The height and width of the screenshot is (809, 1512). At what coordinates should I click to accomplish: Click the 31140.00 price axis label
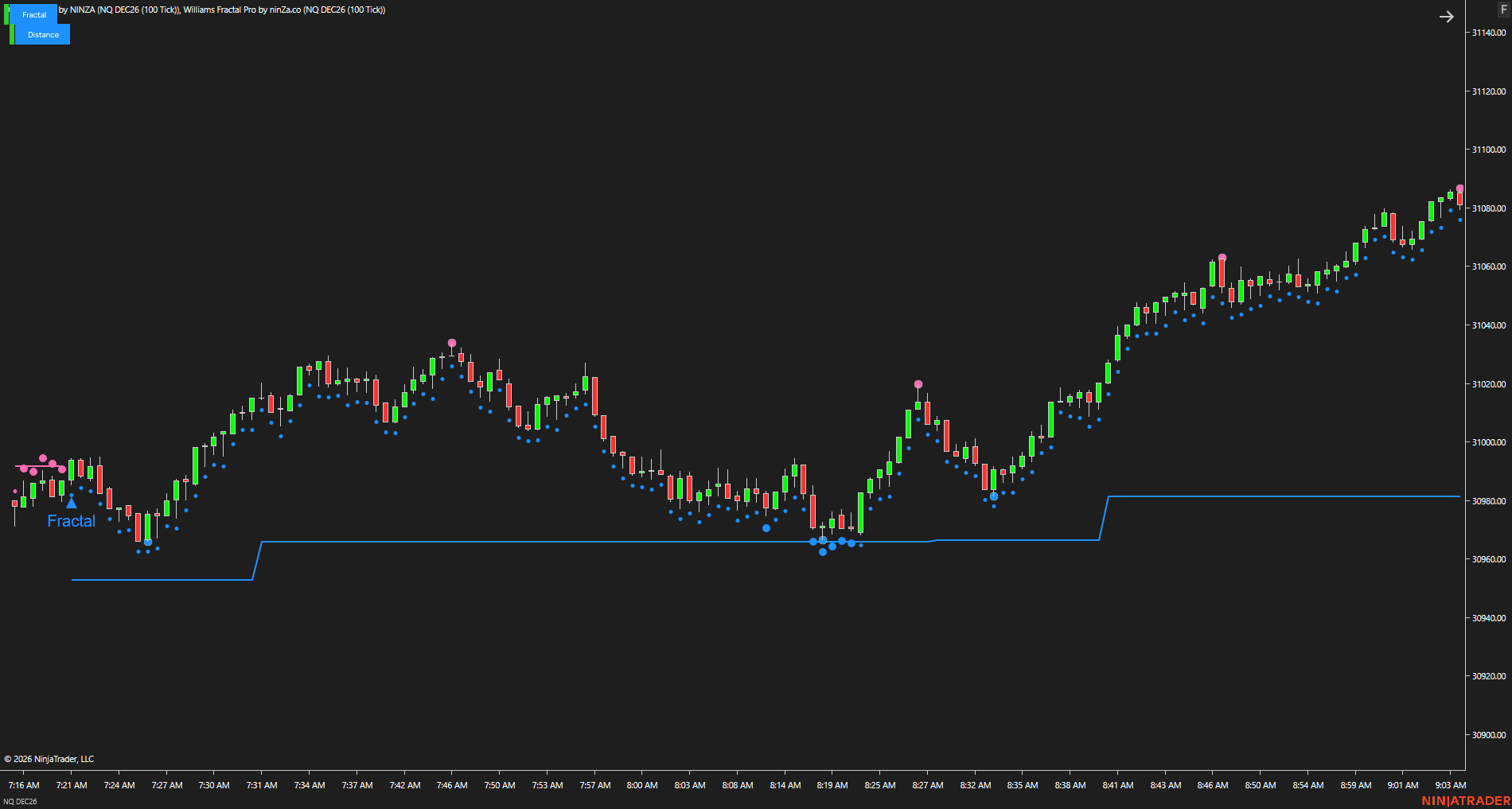pos(1488,33)
